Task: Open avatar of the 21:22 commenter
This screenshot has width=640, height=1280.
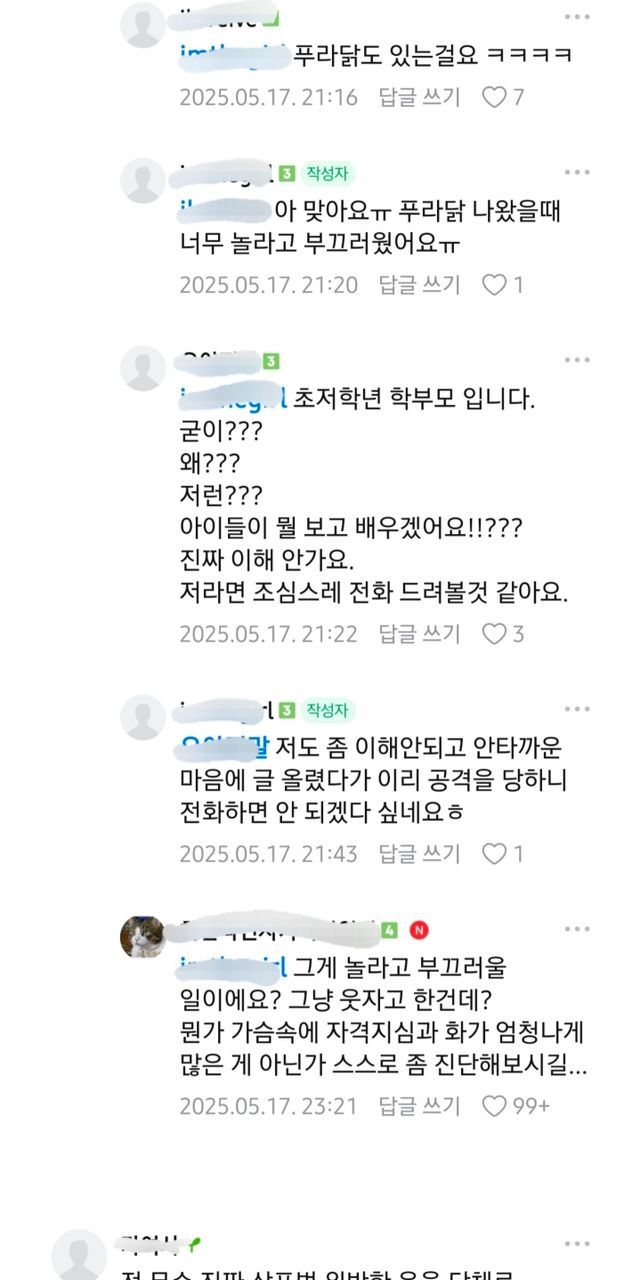Action: [x=143, y=367]
